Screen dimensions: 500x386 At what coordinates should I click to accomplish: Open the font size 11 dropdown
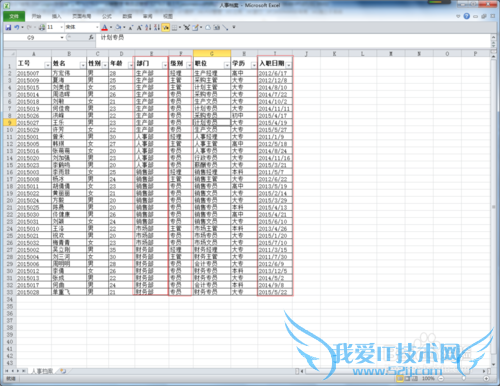62,27
